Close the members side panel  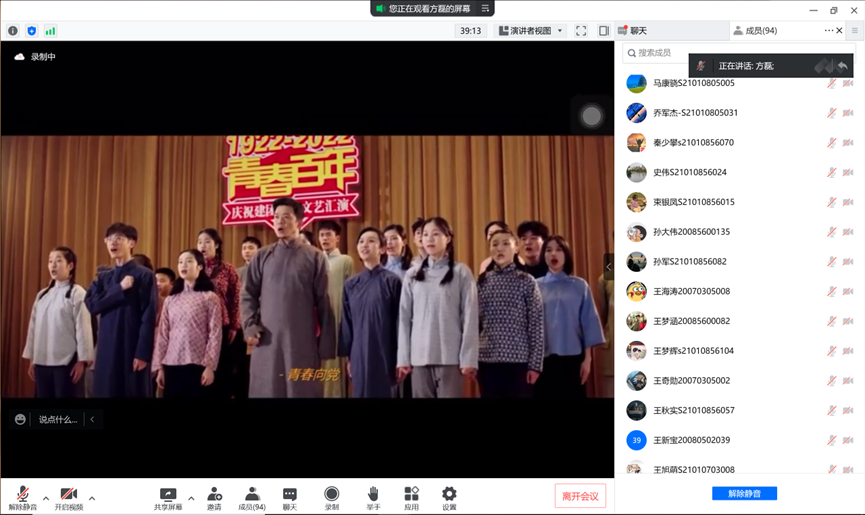(840, 30)
